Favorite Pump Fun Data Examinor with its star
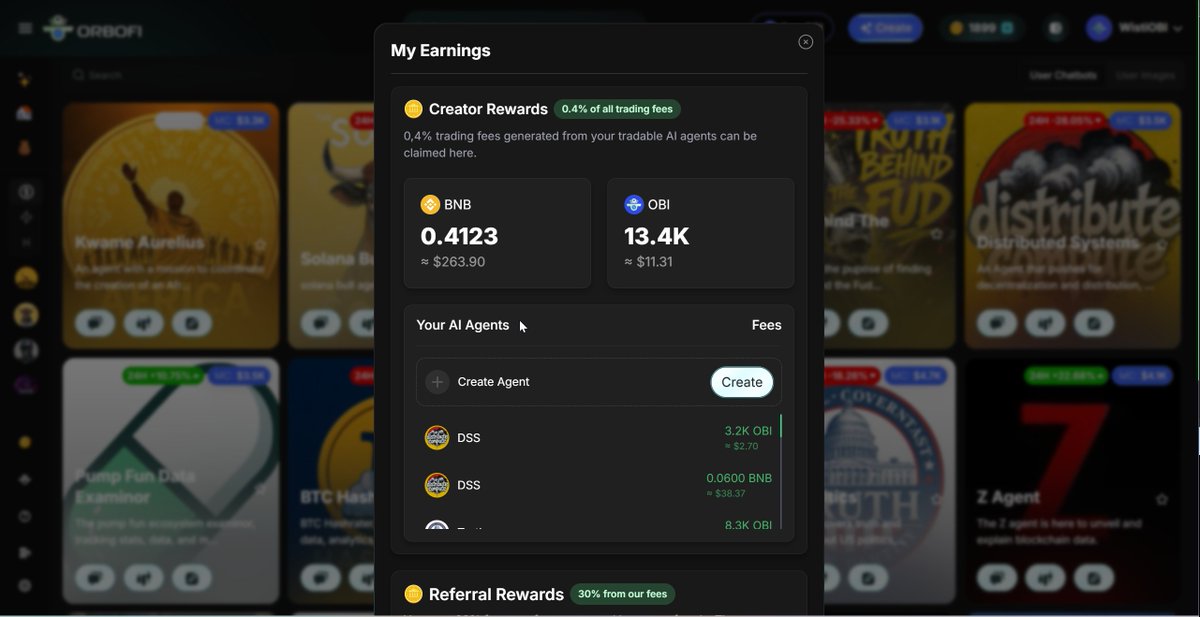The image size is (1200, 617). pos(260,489)
